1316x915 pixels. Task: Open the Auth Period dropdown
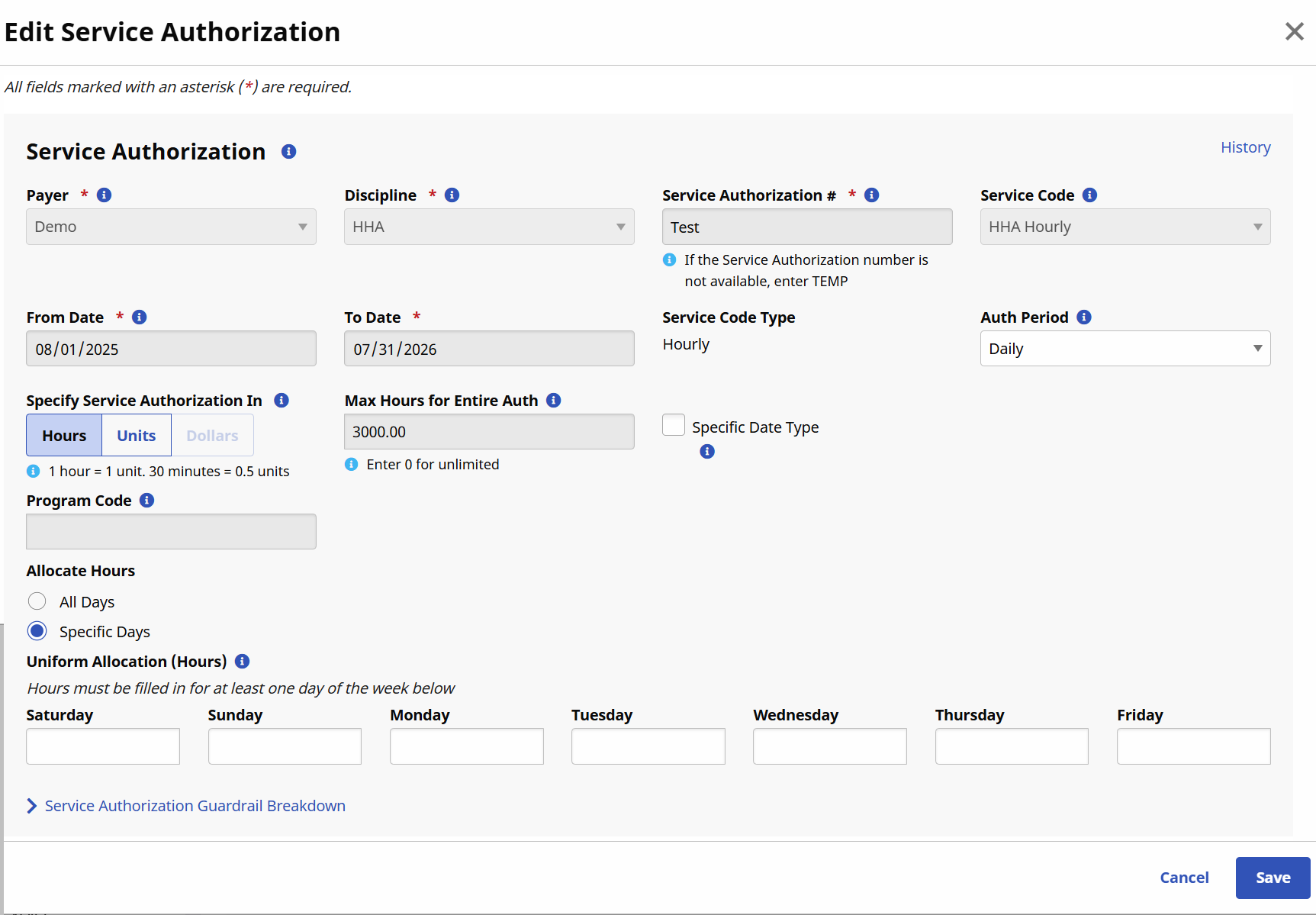(1125, 348)
